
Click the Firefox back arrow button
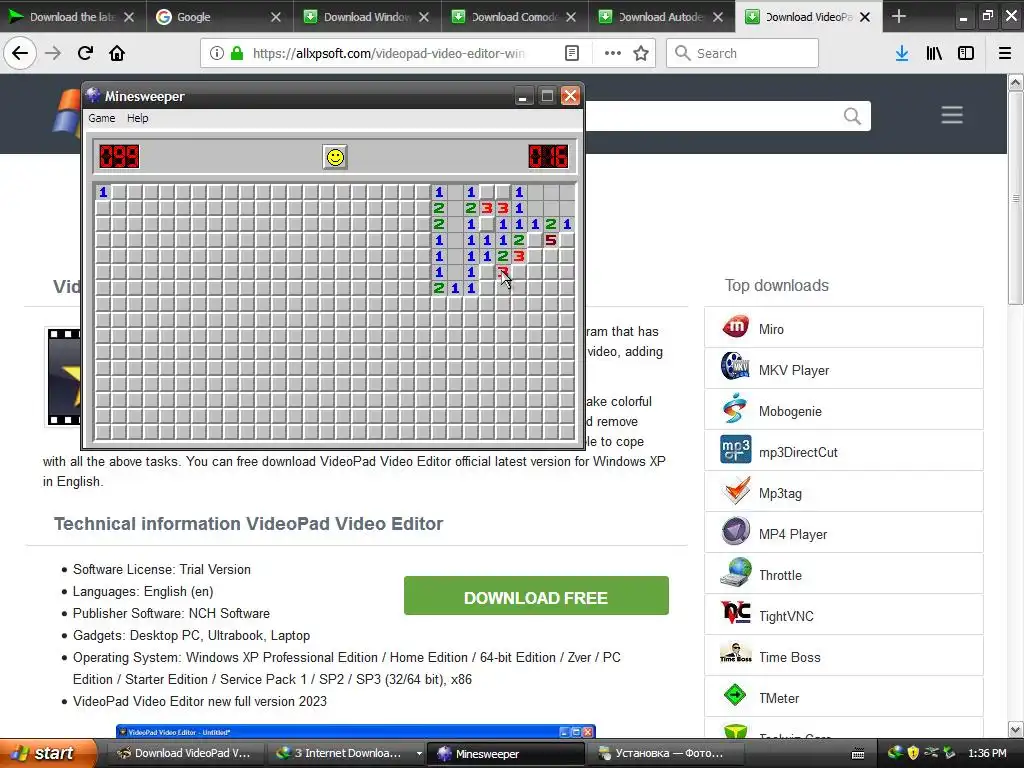(x=20, y=53)
